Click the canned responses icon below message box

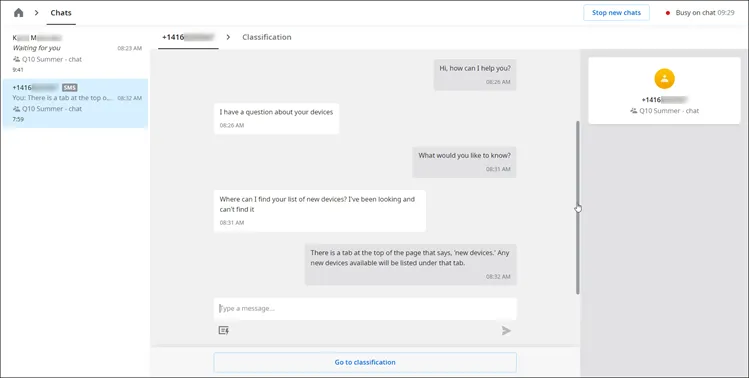[x=224, y=330]
